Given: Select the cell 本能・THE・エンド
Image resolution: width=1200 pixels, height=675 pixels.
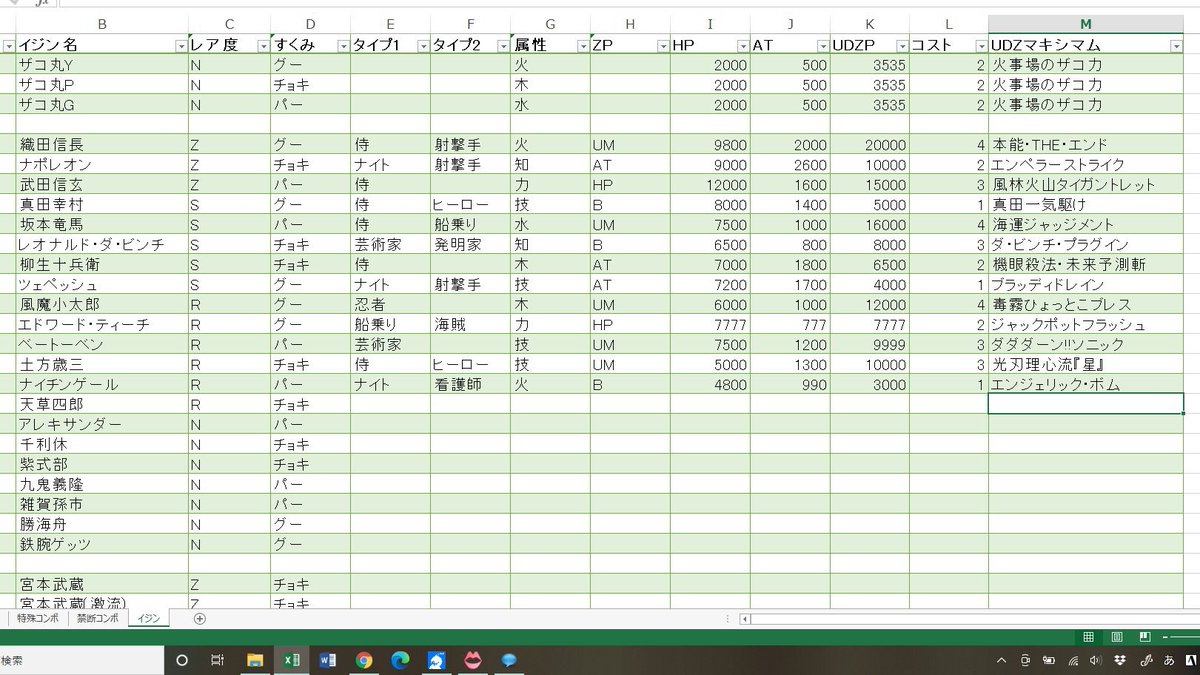Looking at the screenshot, I should [x=1086, y=145].
